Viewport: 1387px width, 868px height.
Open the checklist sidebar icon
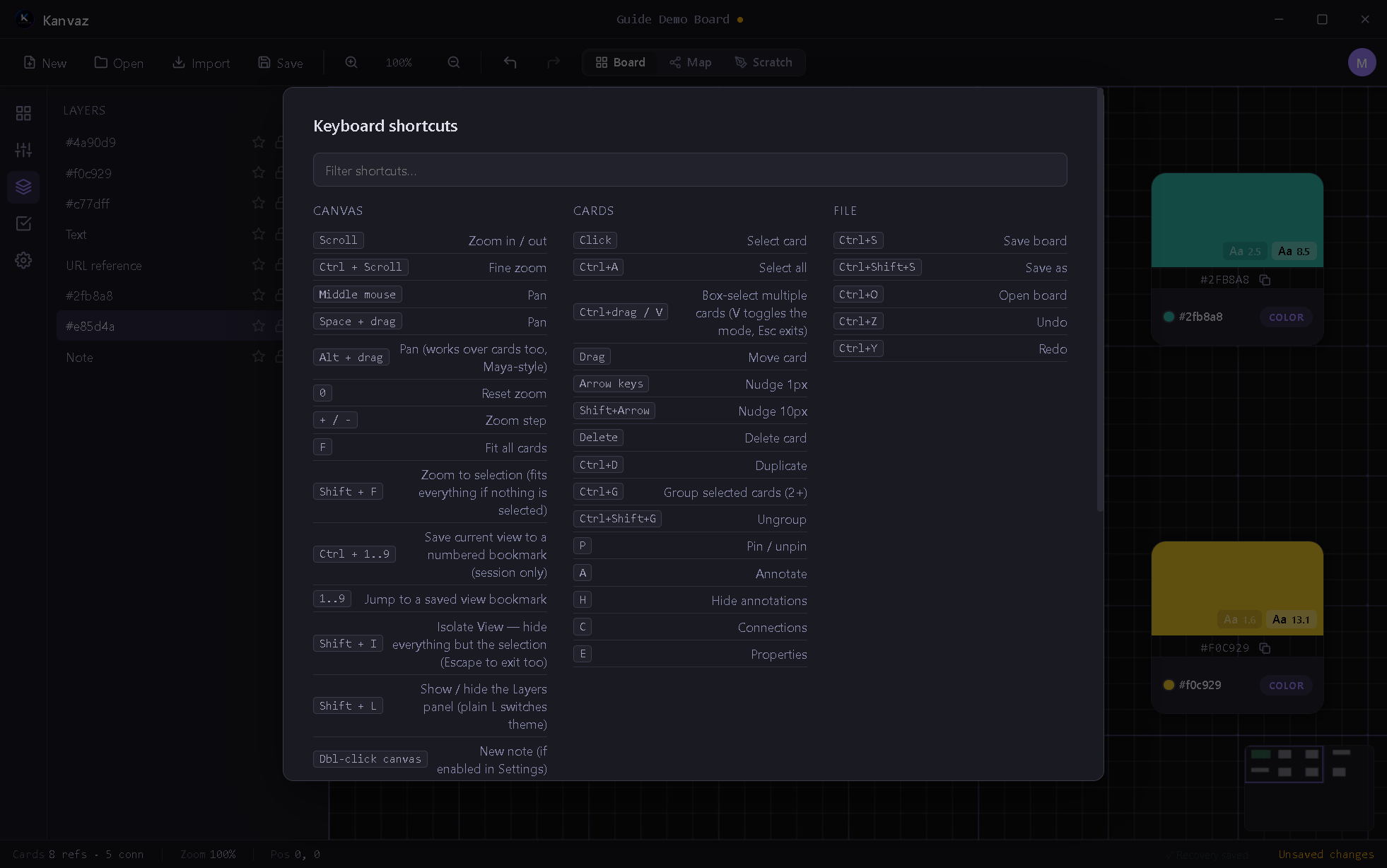[x=23, y=223]
